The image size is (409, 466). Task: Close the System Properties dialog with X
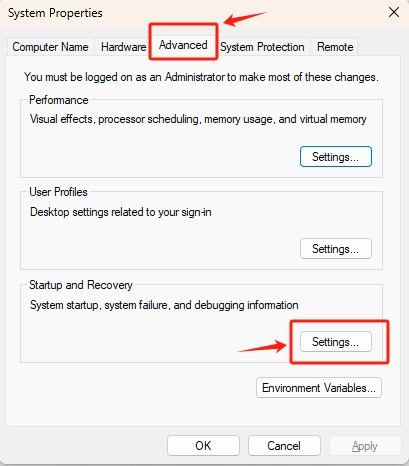394,13
